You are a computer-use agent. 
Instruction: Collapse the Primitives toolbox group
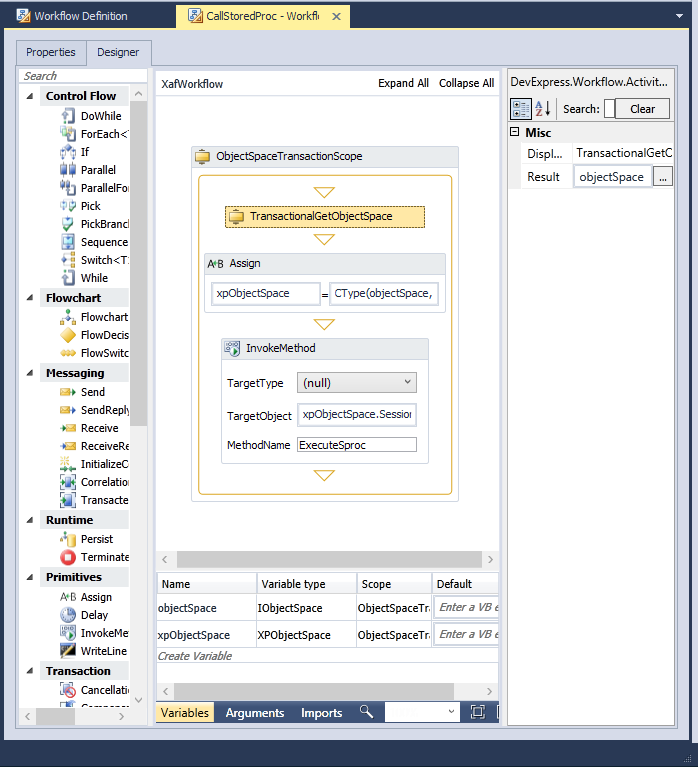pos(30,577)
